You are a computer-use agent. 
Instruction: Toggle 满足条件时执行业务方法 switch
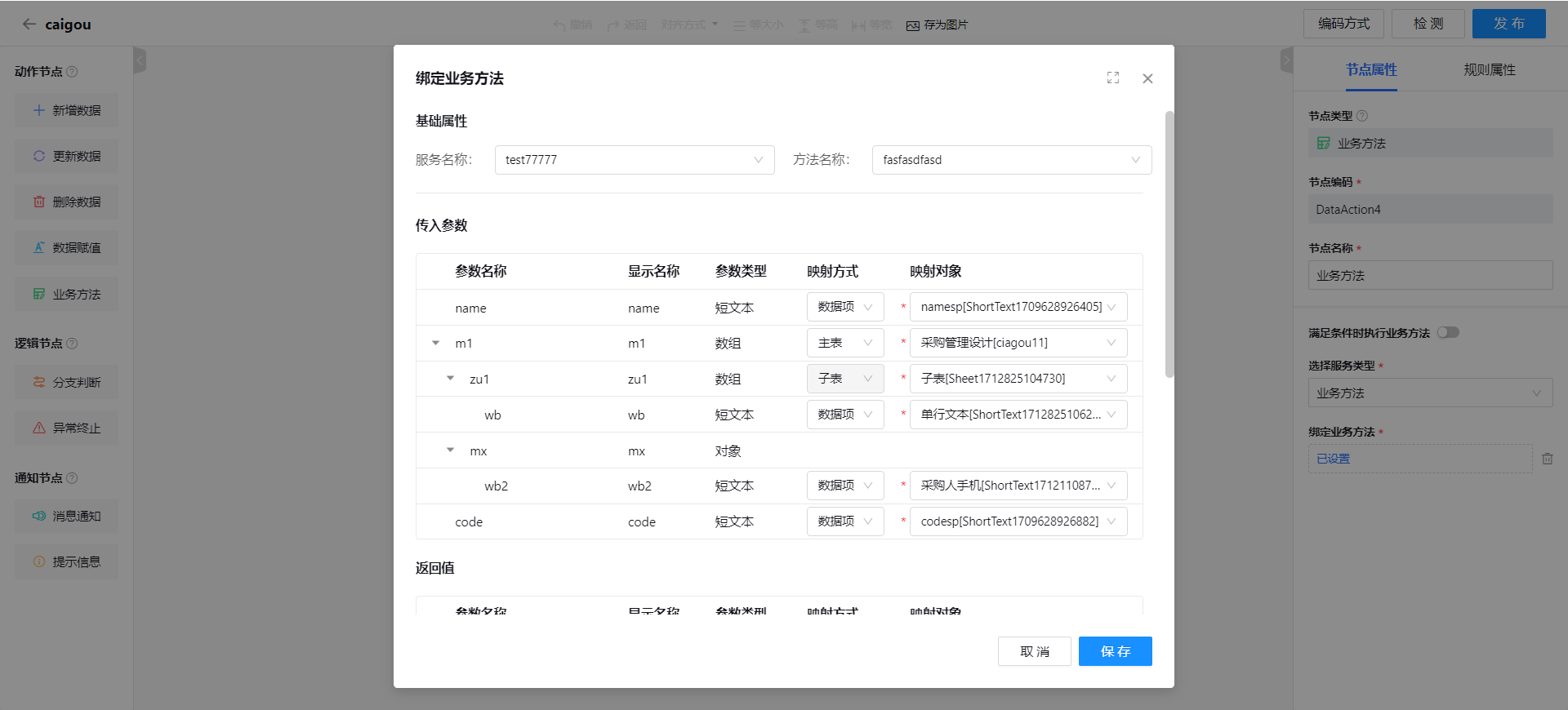(1449, 332)
